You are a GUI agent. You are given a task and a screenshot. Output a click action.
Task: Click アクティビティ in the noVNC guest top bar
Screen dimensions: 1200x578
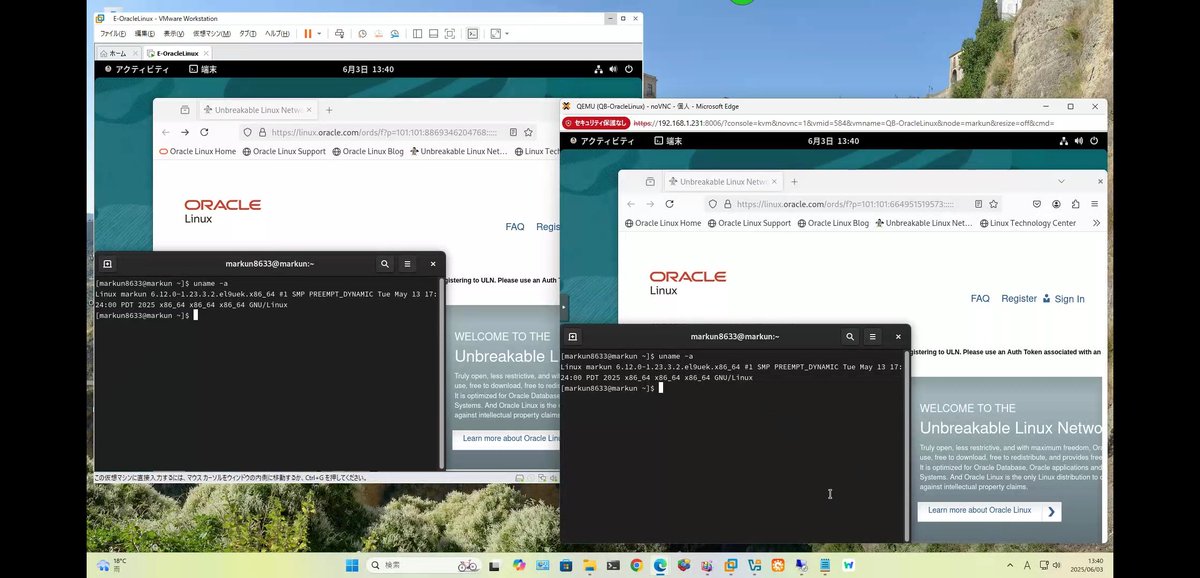coord(600,141)
